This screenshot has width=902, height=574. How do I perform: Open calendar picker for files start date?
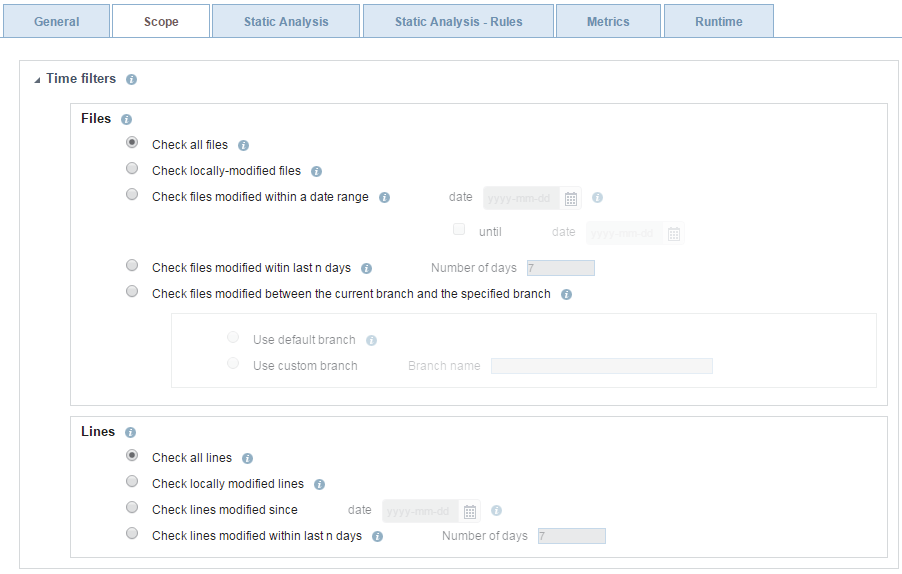click(570, 198)
